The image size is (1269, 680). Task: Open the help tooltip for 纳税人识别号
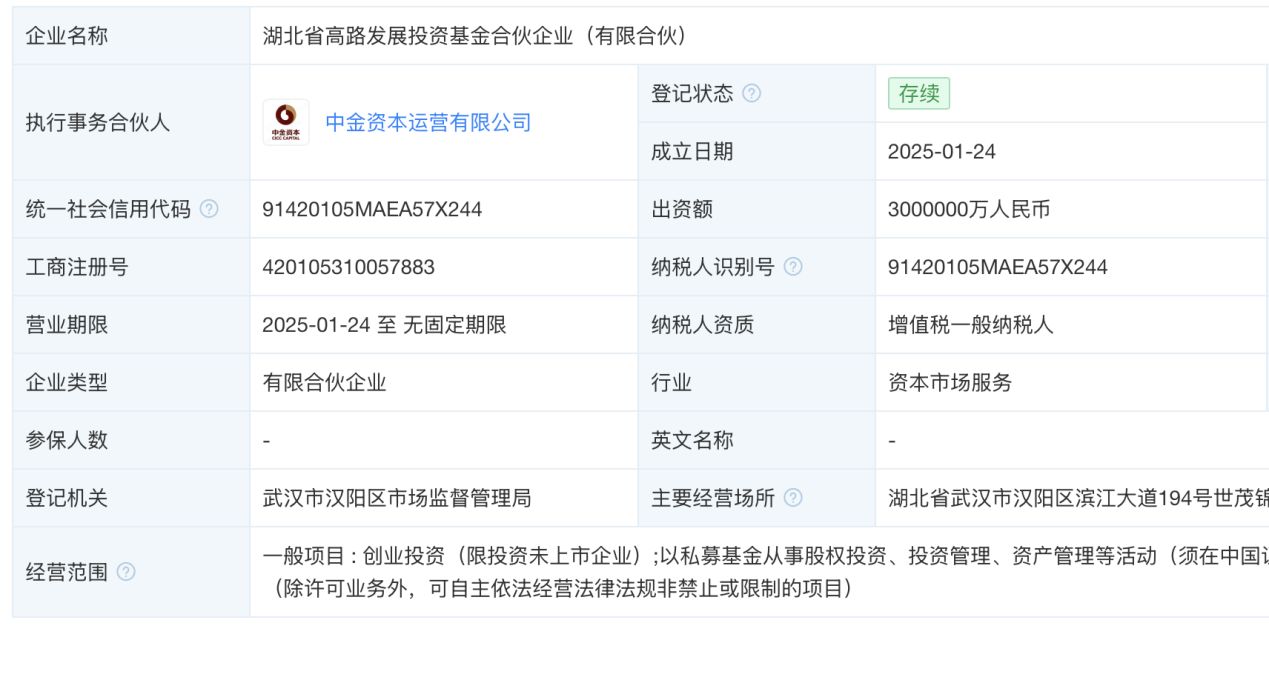click(x=794, y=266)
